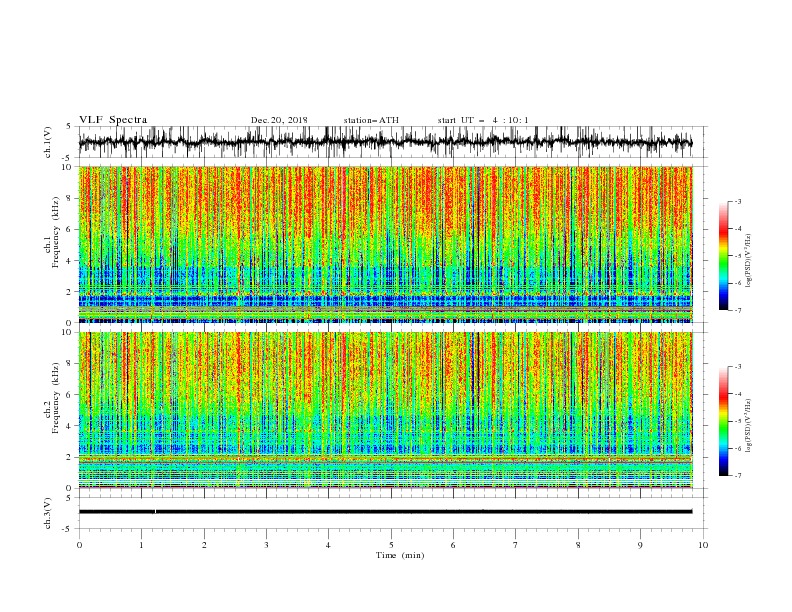Click the log(PSD) label beside ch.1 color bar
792x612 pixels.
[748, 261]
